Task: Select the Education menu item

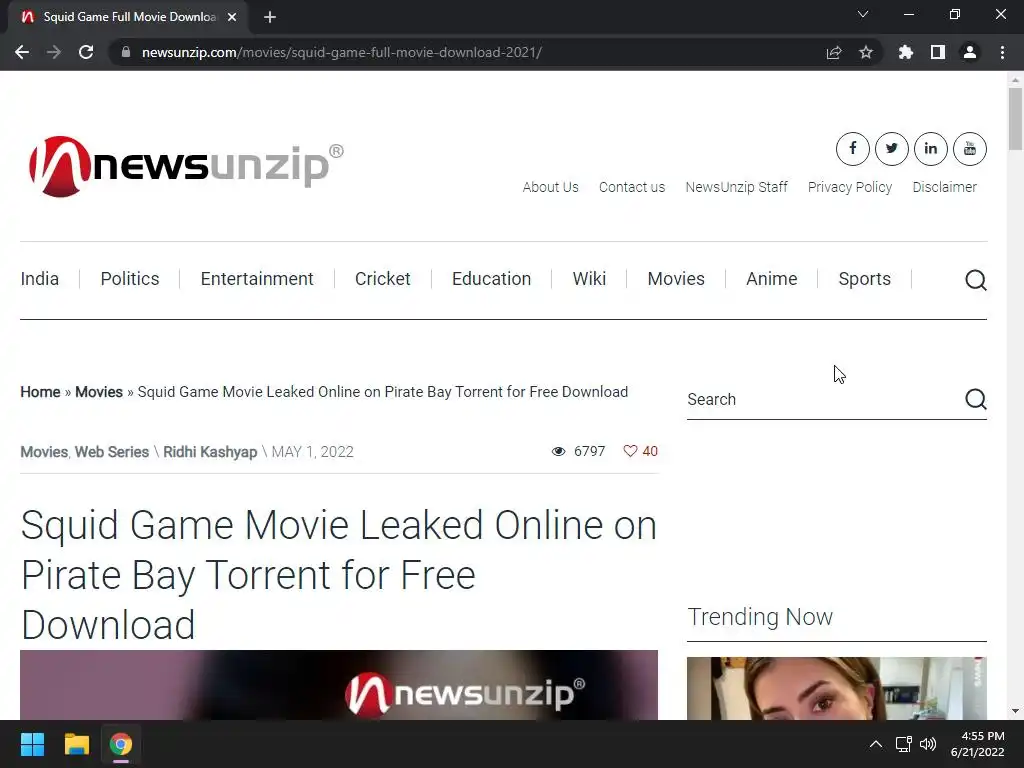Action: [492, 279]
